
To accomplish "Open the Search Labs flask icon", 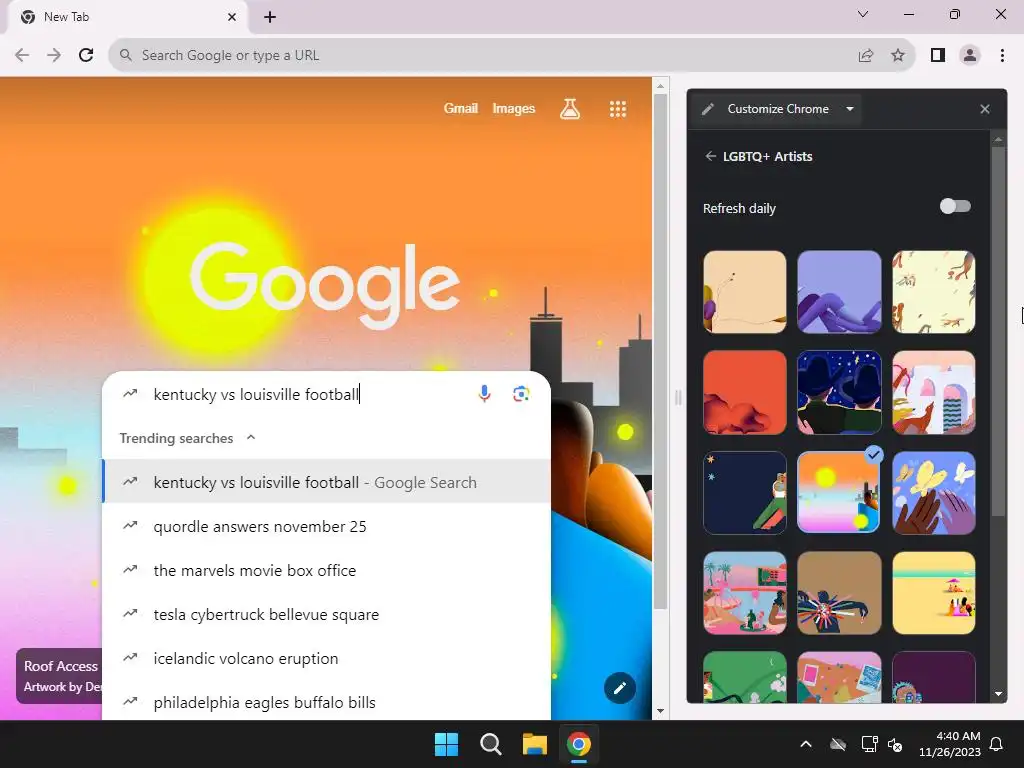I will tap(569, 108).
